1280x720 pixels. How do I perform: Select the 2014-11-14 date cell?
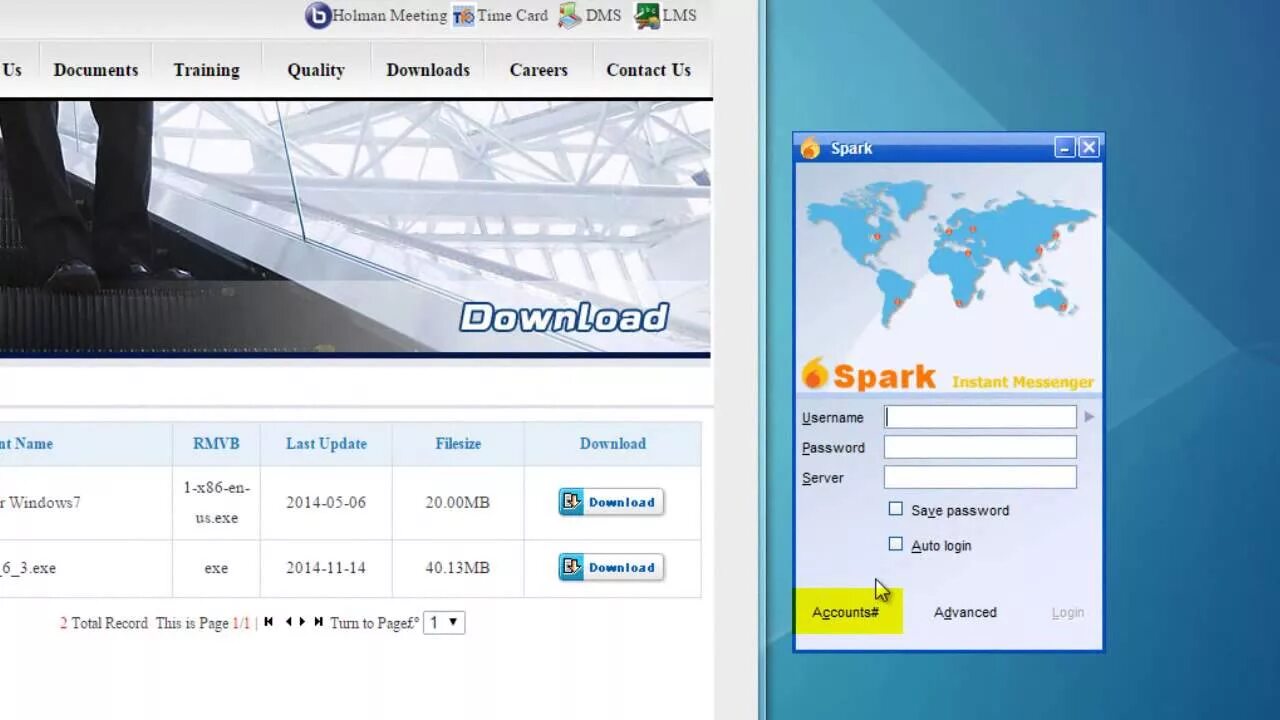(x=326, y=567)
